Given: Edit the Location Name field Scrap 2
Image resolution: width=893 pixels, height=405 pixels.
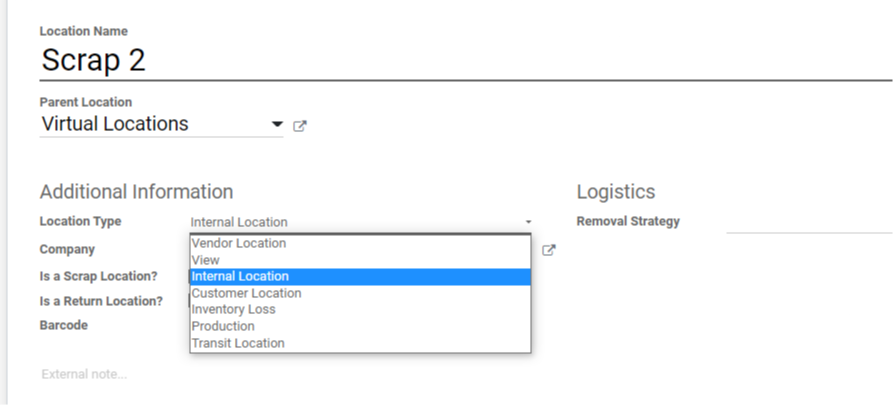Looking at the screenshot, I should [400, 60].
